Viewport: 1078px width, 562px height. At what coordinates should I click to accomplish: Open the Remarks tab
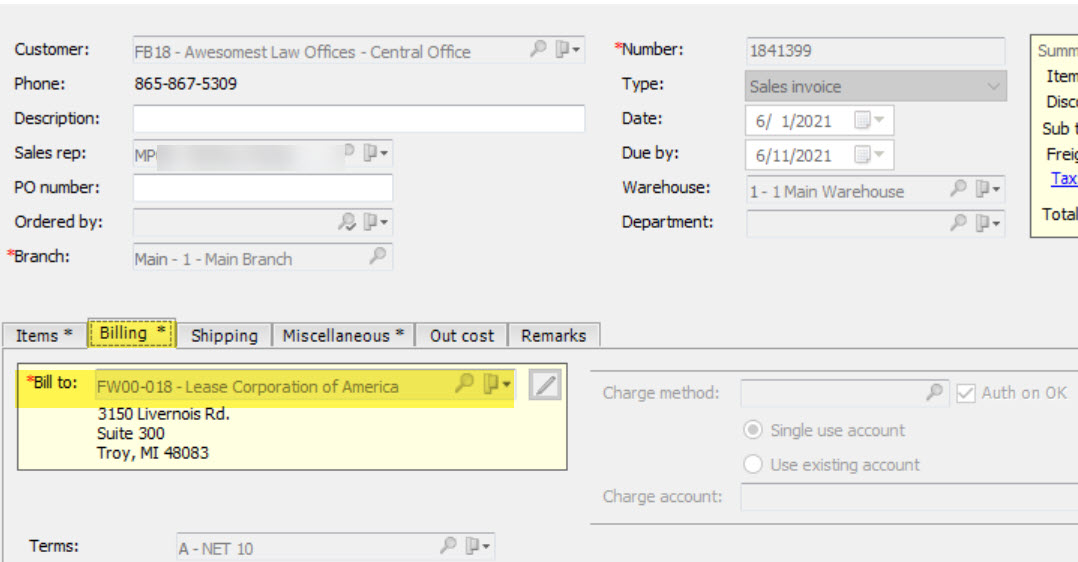pos(553,336)
